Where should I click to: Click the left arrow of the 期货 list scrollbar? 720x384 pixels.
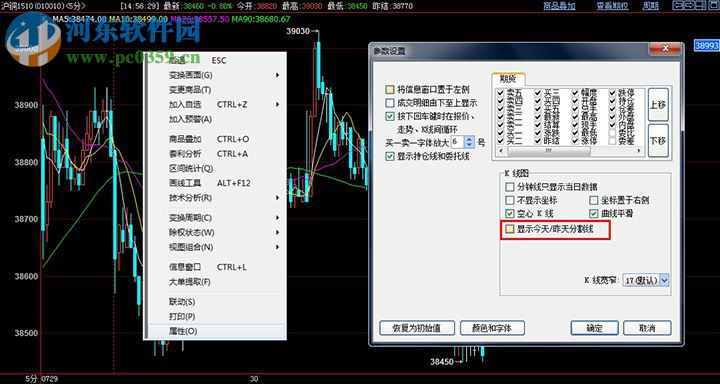(500, 152)
